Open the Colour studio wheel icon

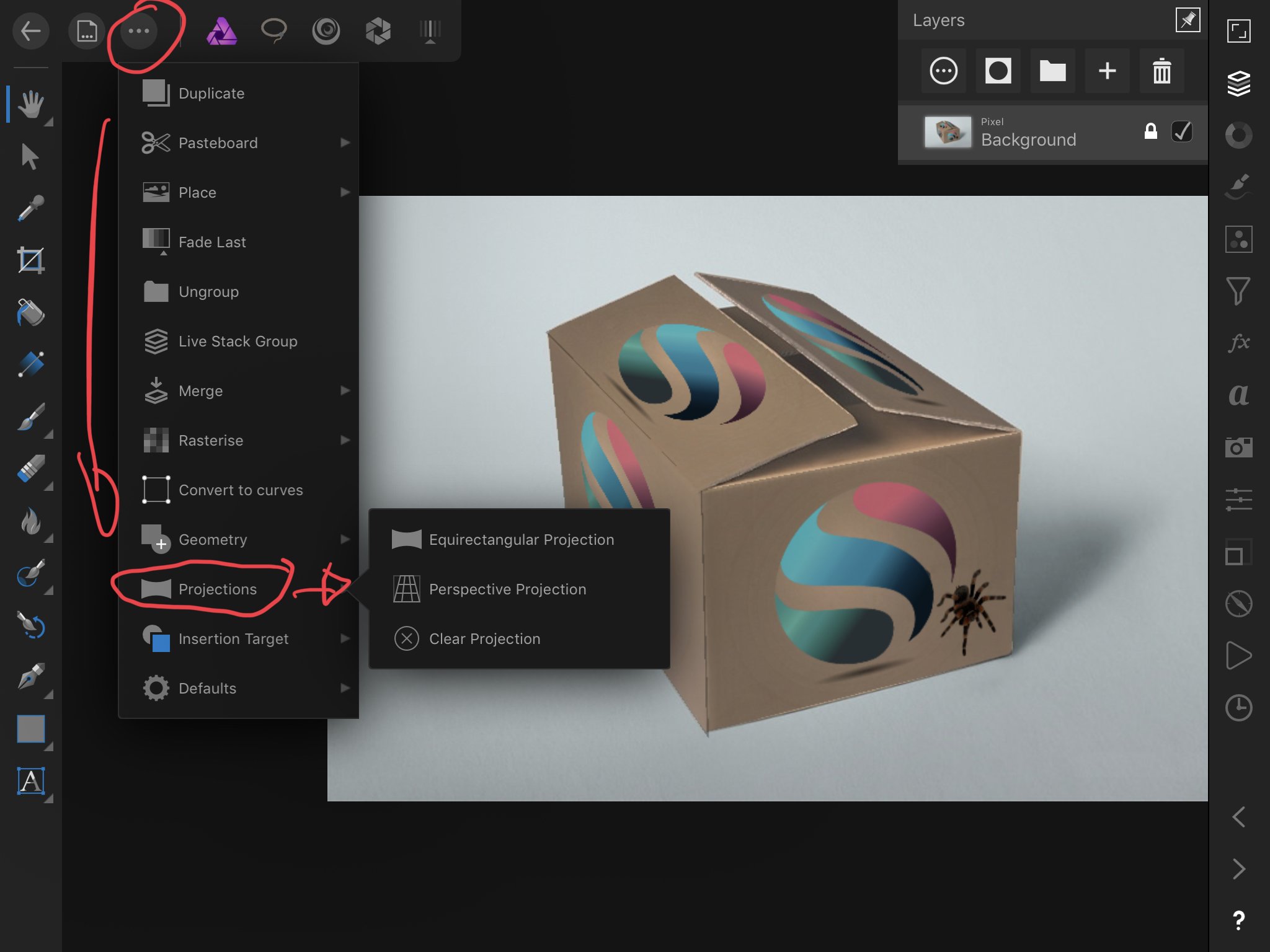point(1239,135)
